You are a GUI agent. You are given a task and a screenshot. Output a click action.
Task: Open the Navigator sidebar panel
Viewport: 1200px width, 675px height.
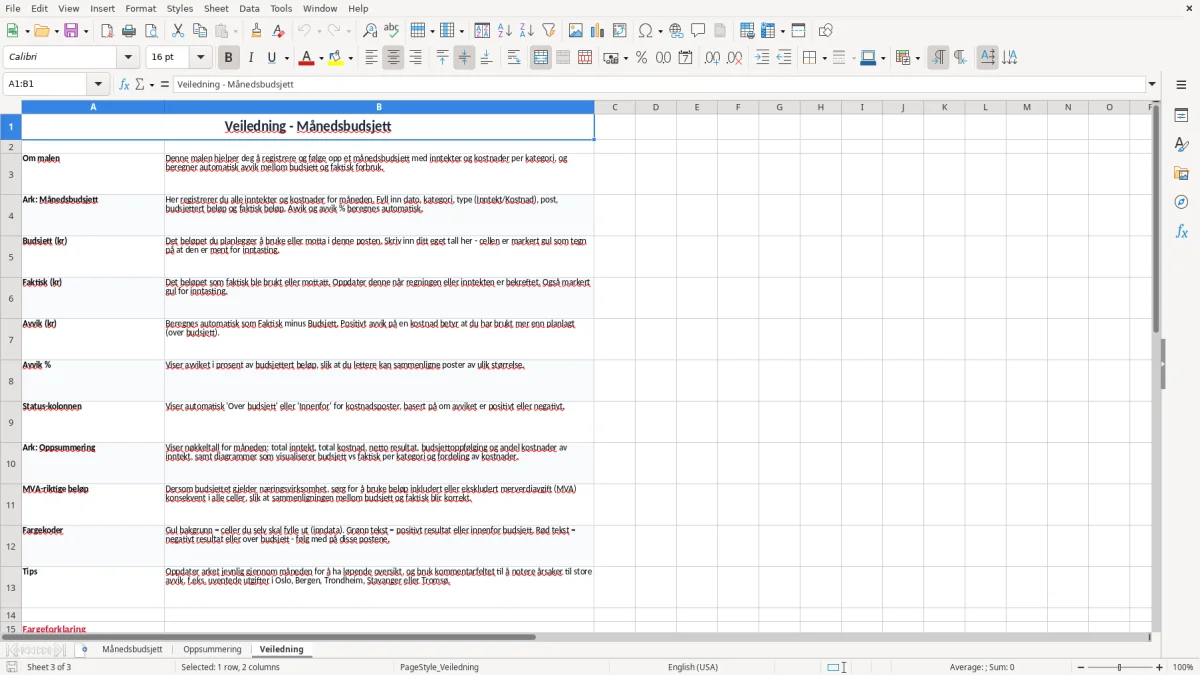[x=1181, y=202]
